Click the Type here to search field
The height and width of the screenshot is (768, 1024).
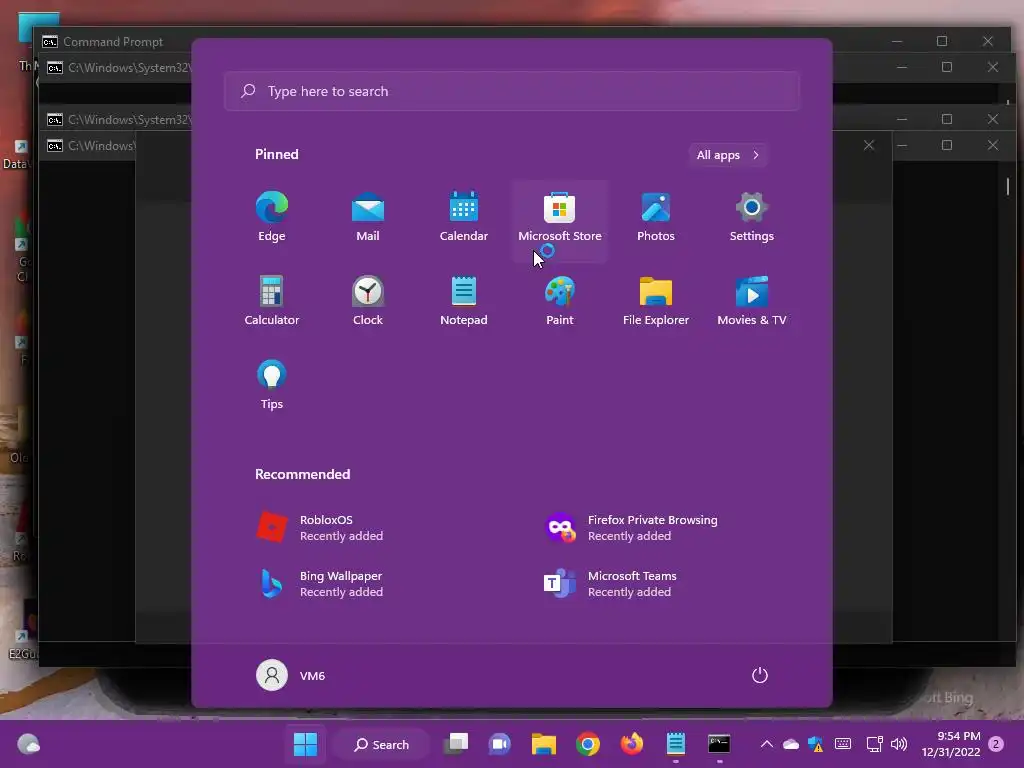click(512, 91)
